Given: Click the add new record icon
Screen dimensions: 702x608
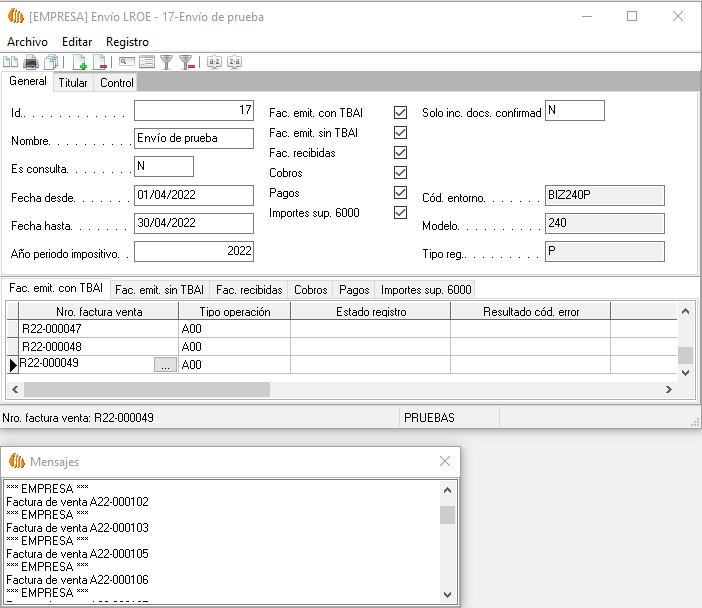Looking at the screenshot, I should (x=80, y=62).
